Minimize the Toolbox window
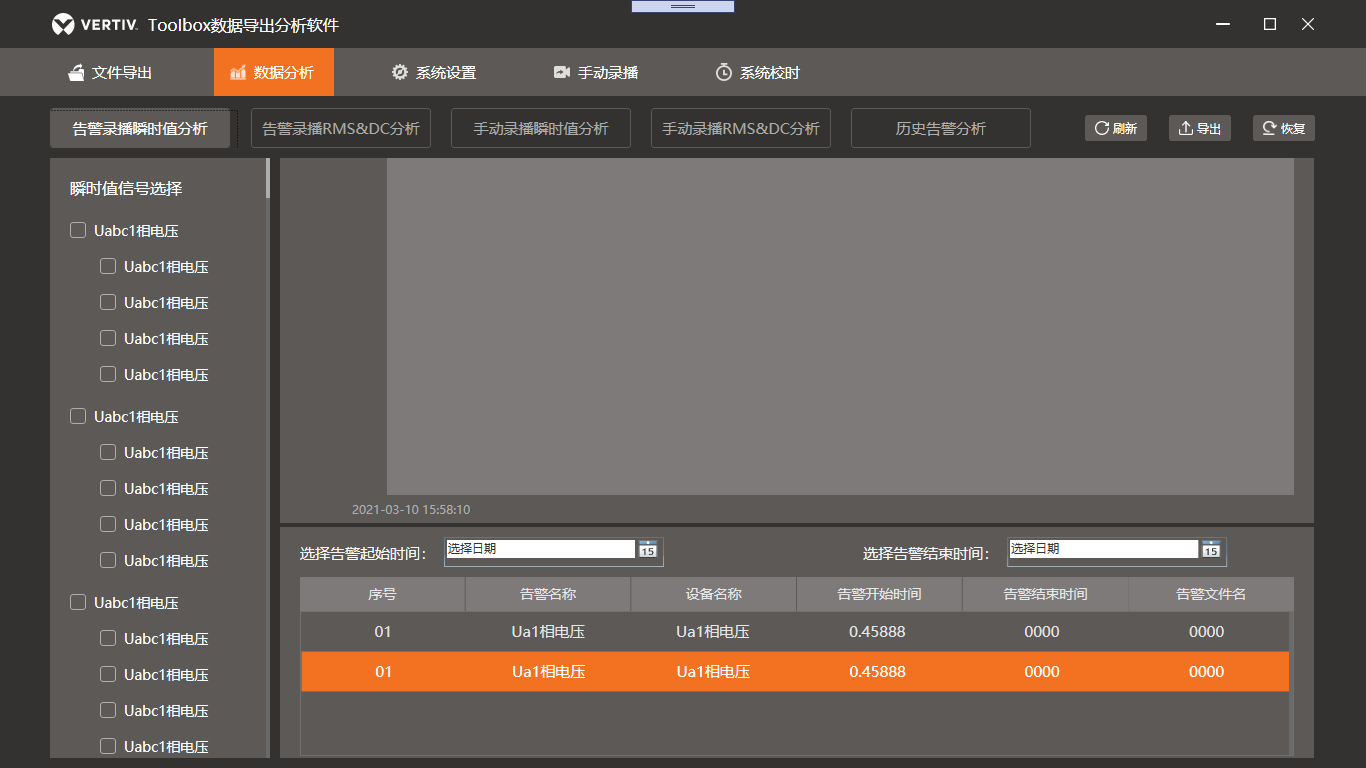This screenshot has height=768, width=1366. pyautogui.click(x=1222, y=24)
